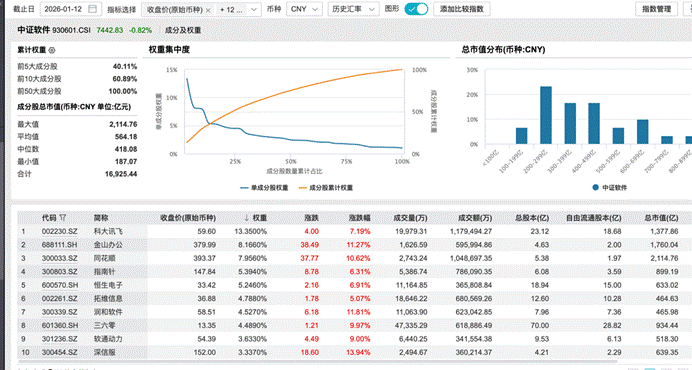Screen dimensions: 692x370
Task: Open stock code link 002230.SZ
Action: [60, 231]
